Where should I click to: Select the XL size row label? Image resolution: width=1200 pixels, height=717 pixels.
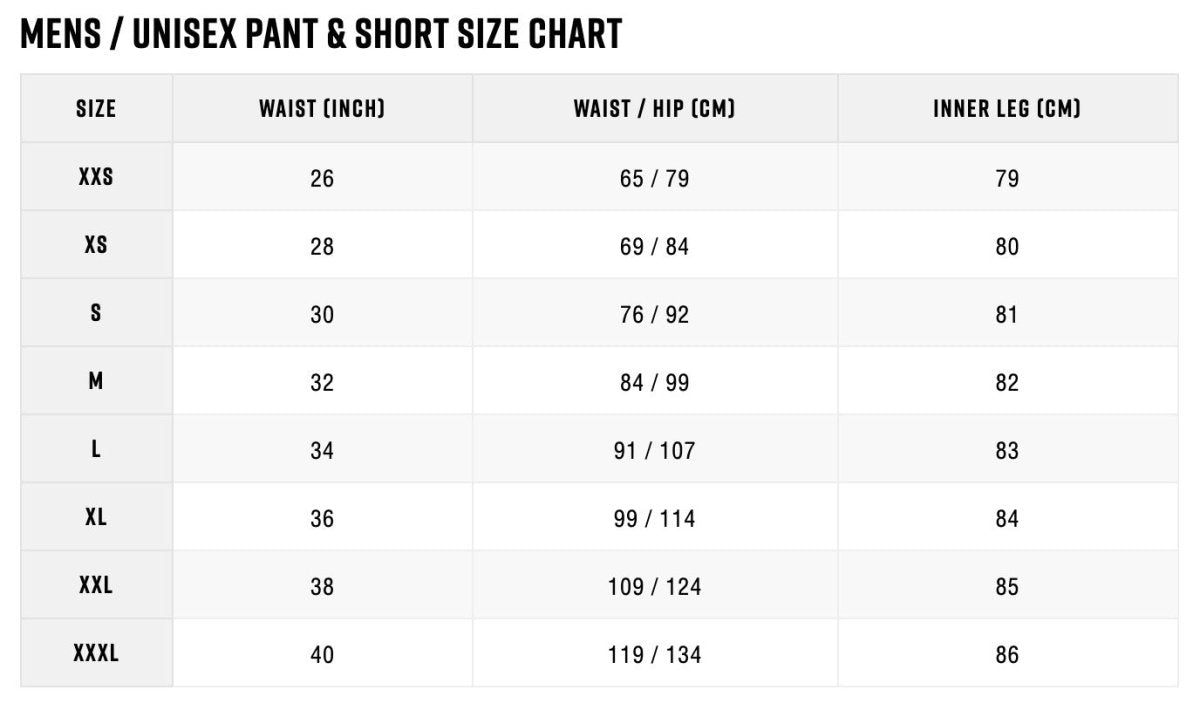[x=96, y=517]
